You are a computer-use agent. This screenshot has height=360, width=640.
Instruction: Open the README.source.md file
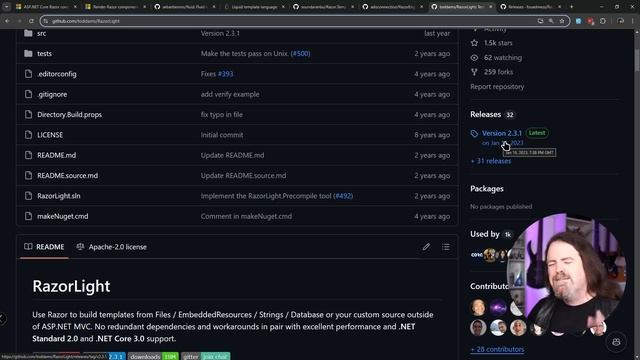tap(67, 176)
